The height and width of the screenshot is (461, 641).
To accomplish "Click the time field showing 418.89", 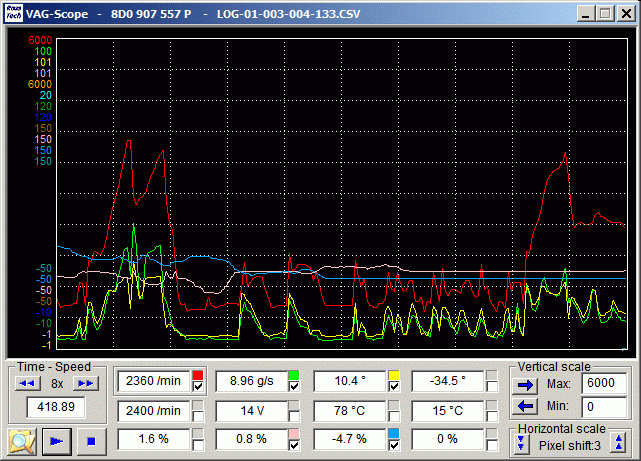I will coord(56,407).
